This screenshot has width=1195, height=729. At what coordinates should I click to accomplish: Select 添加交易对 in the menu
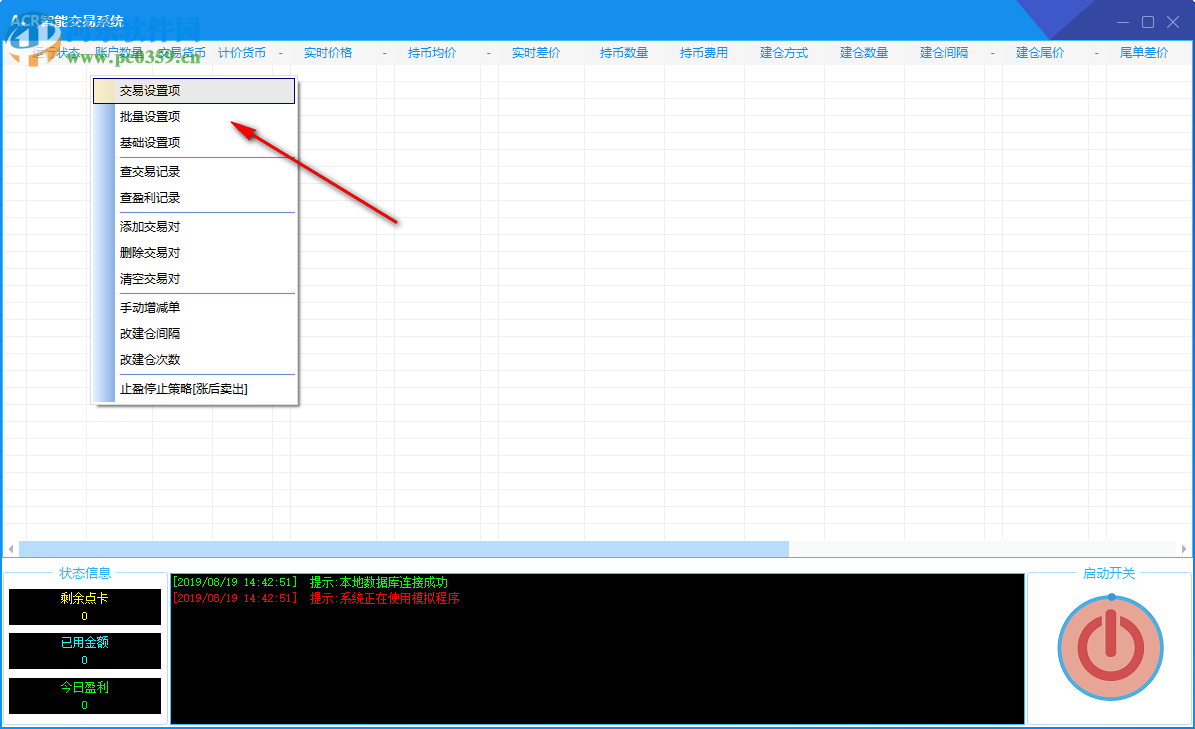(x=194, y=226)
